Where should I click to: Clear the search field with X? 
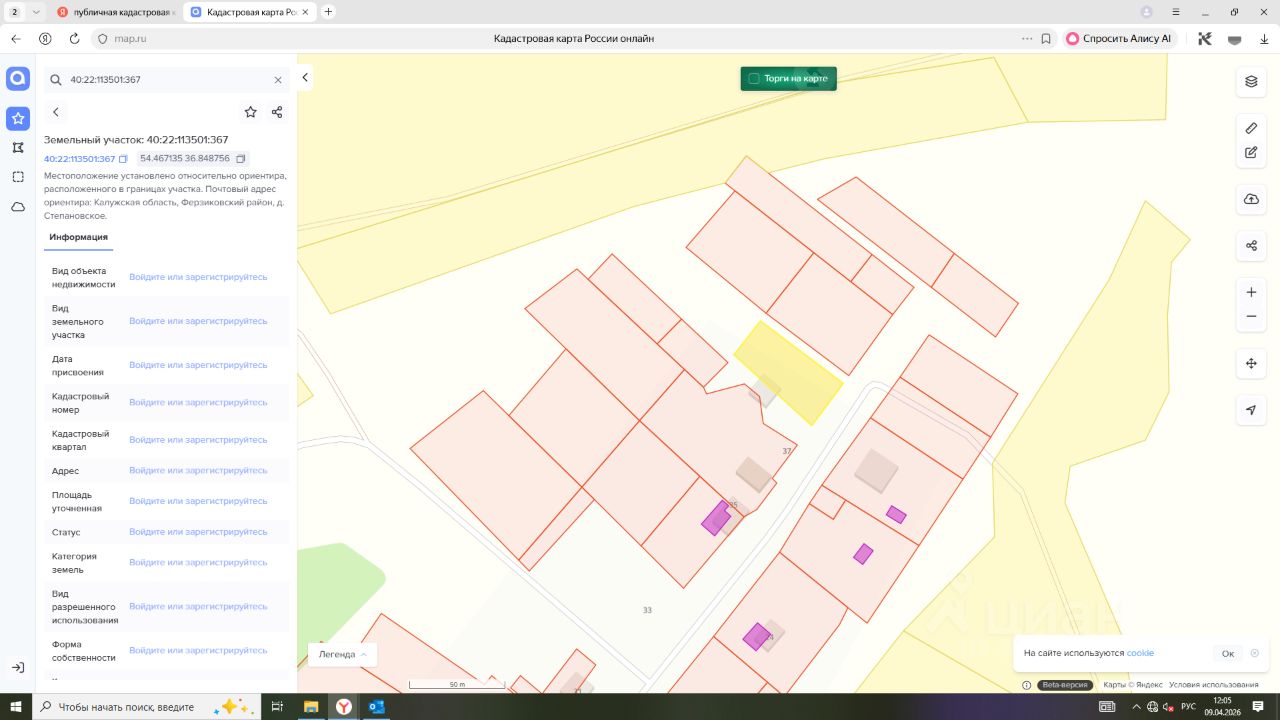pos(278,79)
